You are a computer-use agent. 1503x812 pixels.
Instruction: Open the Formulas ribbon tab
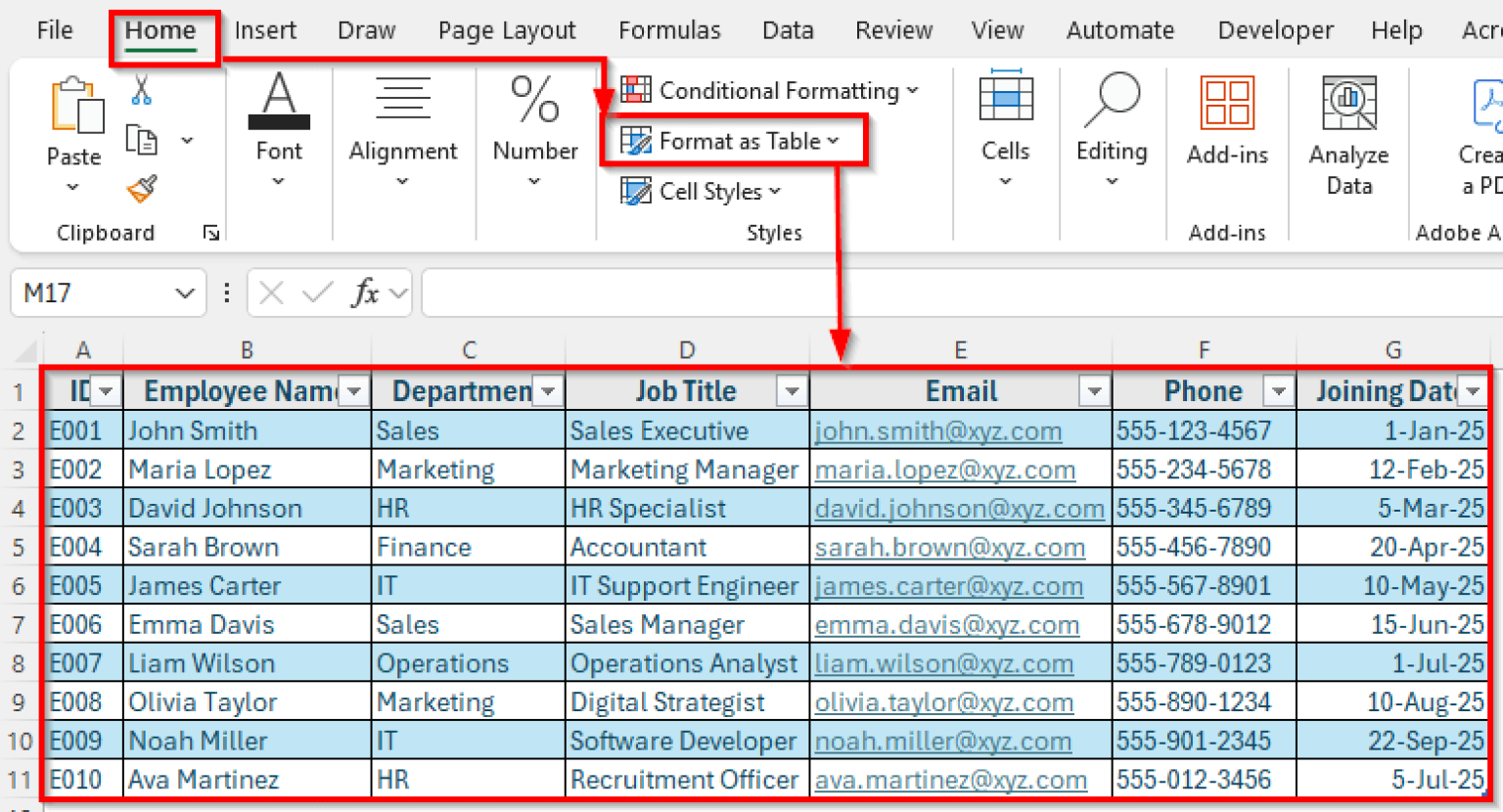tap(669, 30)
